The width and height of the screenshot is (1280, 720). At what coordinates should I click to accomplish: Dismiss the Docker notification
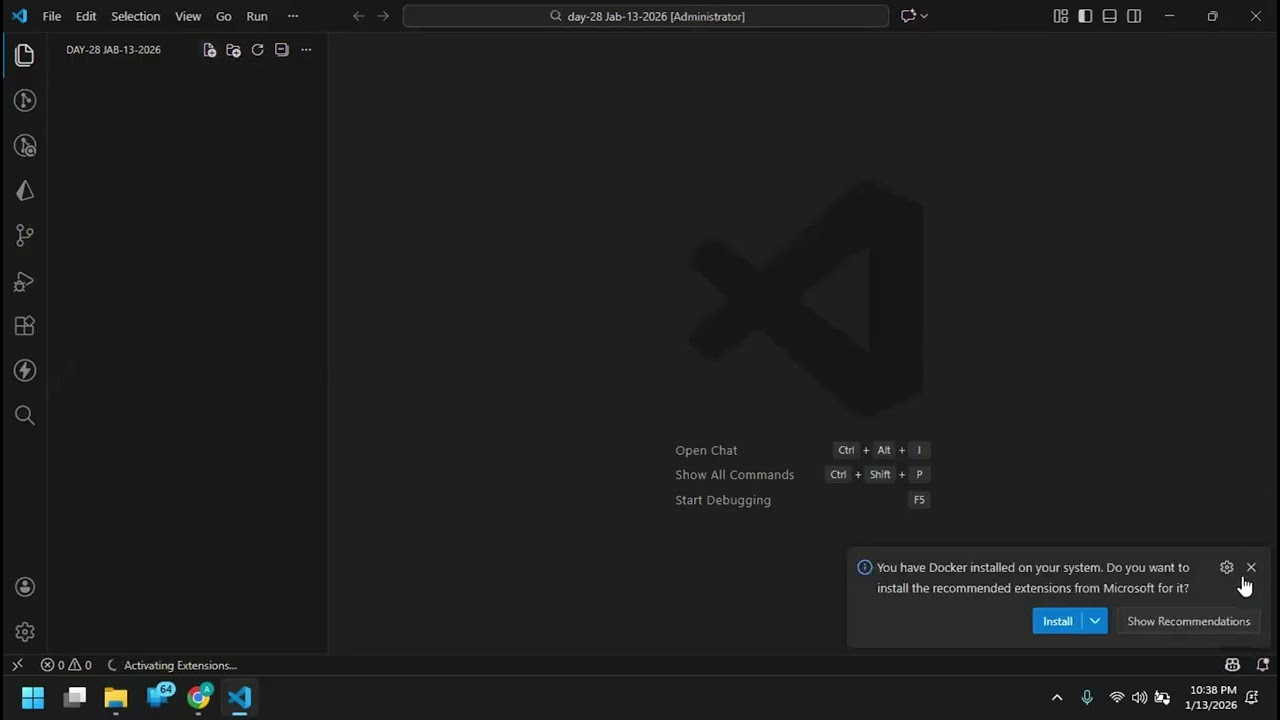(x=1251, y=567)
